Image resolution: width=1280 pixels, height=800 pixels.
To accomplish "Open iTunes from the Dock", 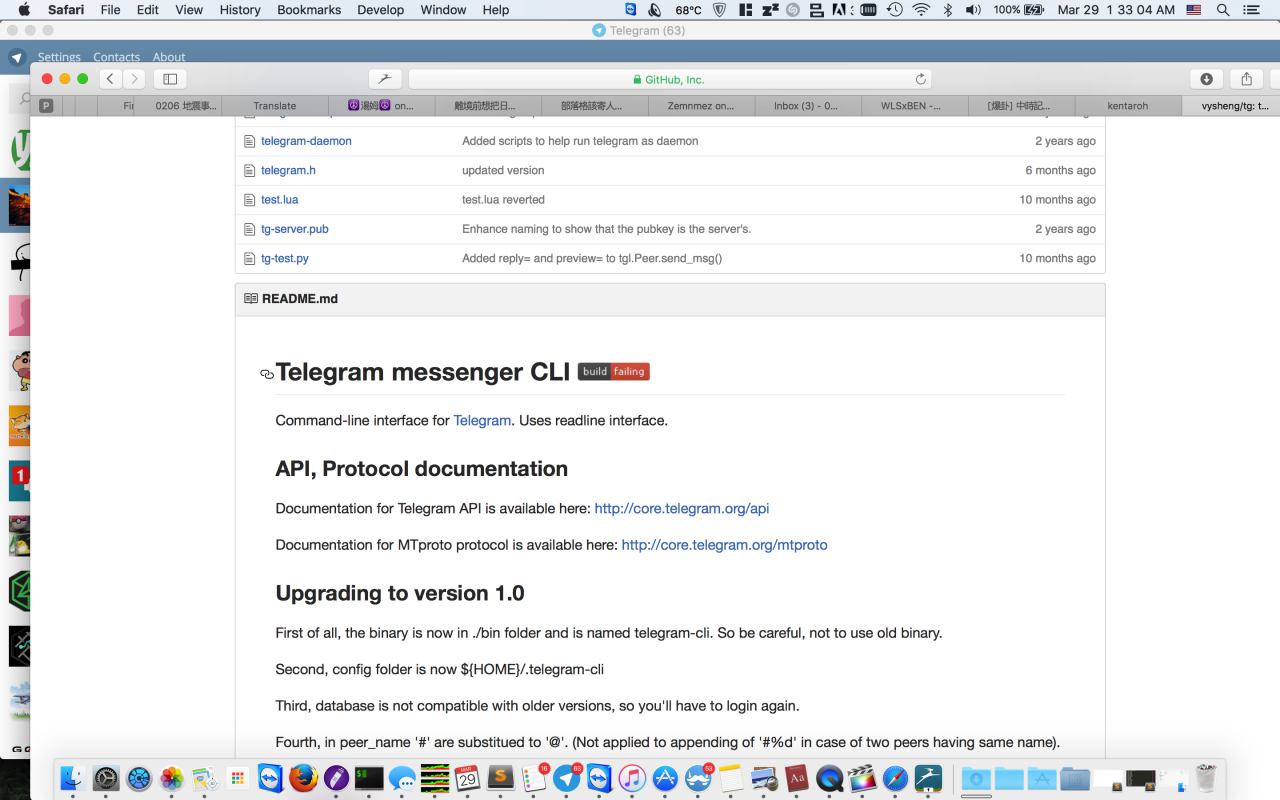I will (x=632, y=778).
